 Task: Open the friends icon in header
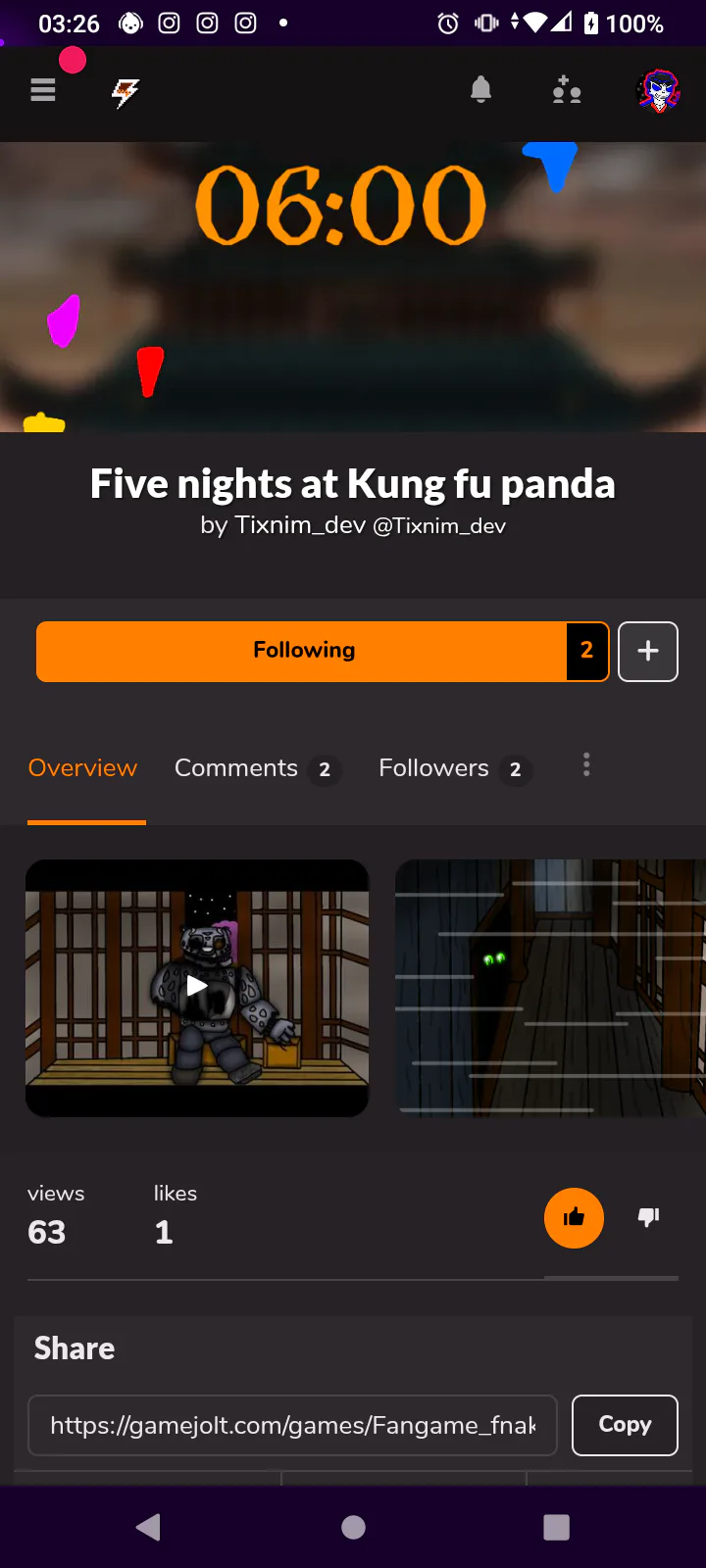click(x=567, y=91)
